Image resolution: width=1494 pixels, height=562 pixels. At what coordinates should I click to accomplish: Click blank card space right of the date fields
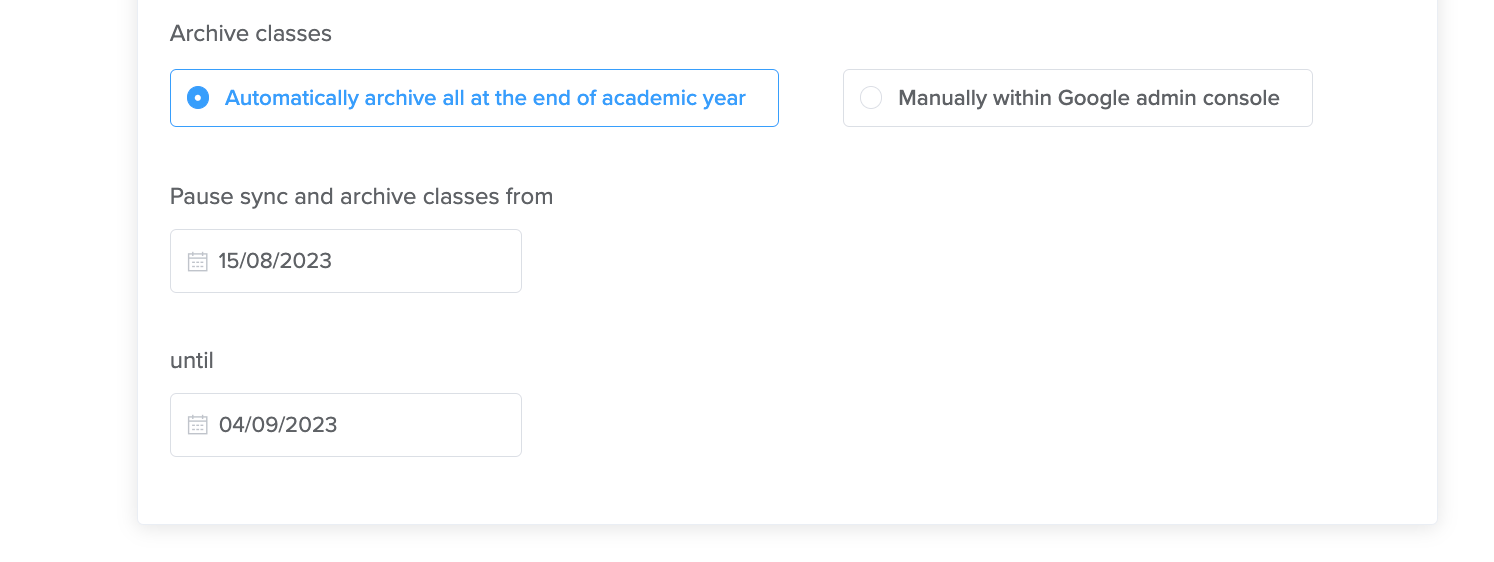pyautogui.click(x=900, y=340)
